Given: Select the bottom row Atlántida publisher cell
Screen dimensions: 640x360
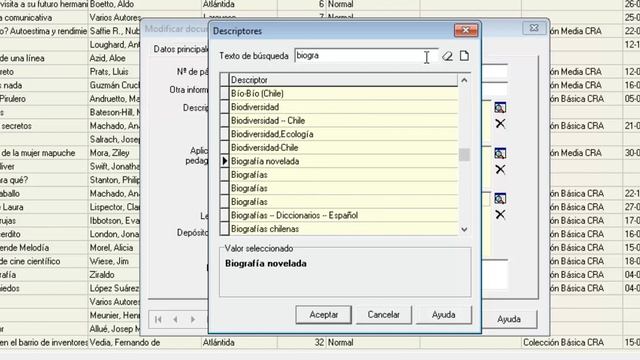Looking at the screenshot, I should pos(240,342).
